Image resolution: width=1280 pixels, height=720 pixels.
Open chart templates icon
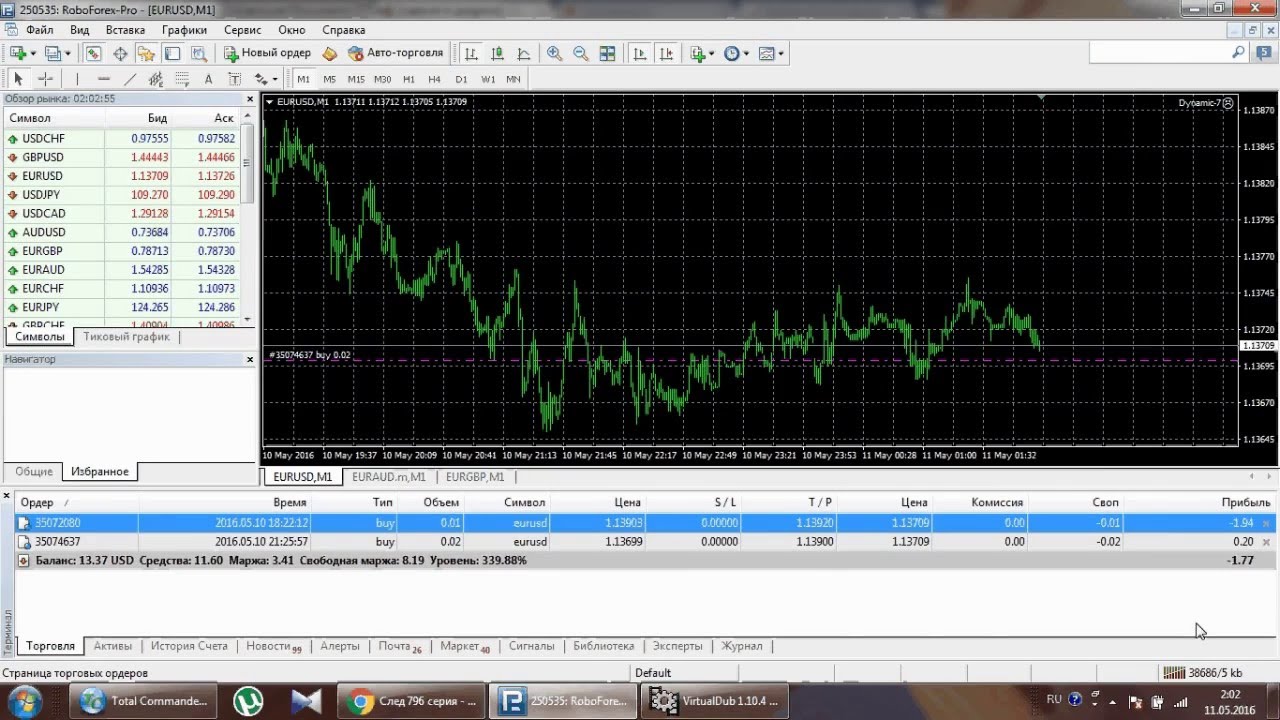coord(767,53)
